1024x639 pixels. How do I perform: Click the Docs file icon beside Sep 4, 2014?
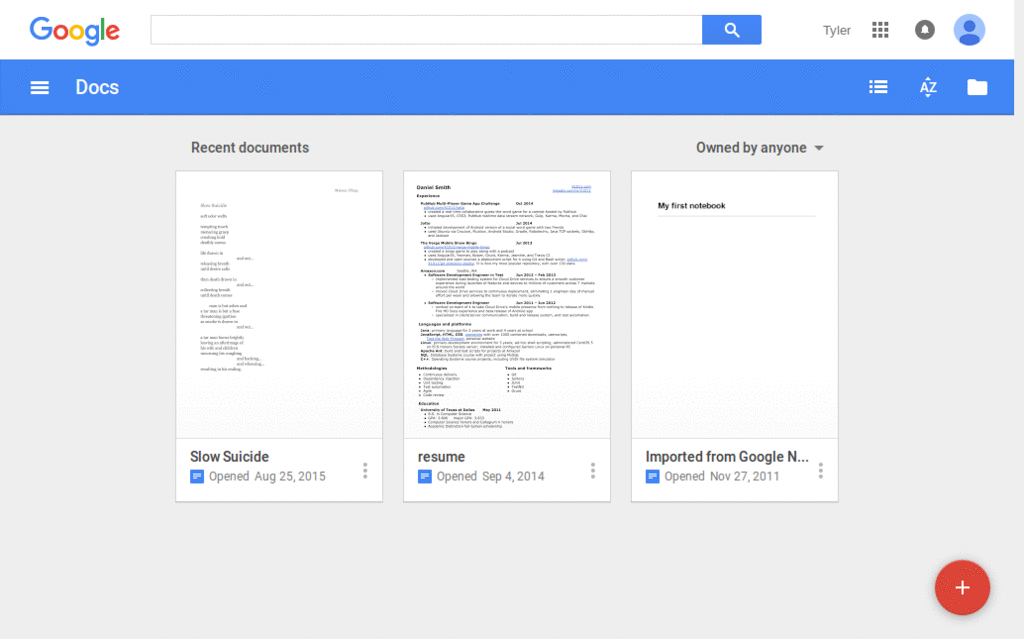[424, 476]
